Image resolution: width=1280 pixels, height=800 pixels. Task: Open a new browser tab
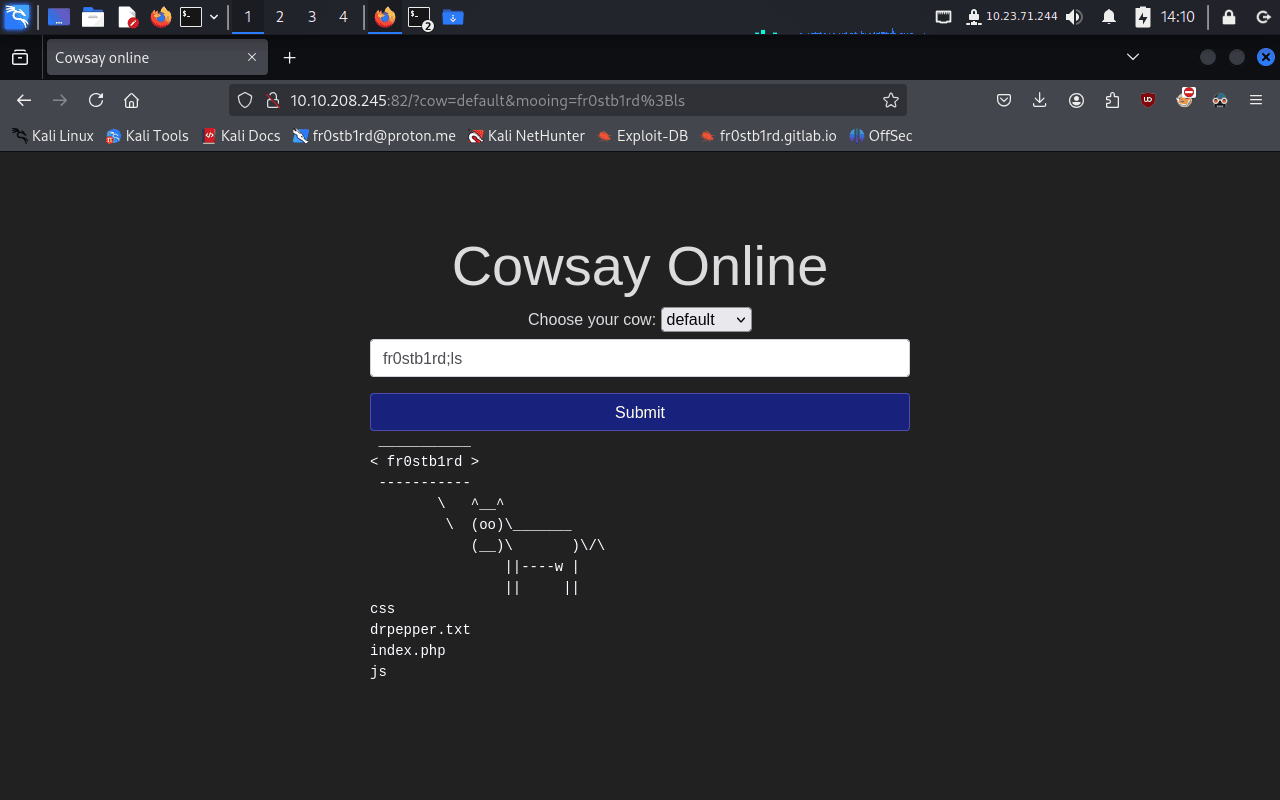tap(290, 58)
